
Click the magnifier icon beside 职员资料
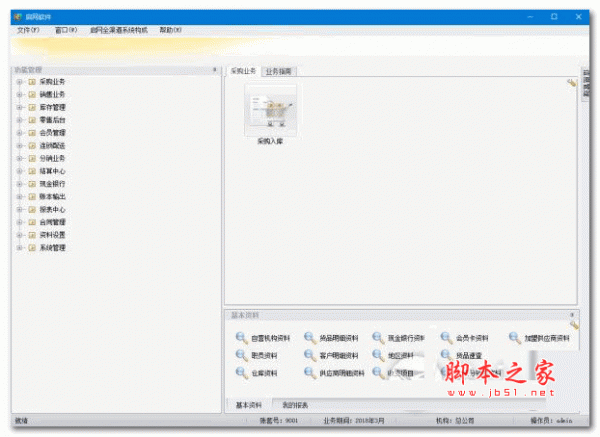[241, 355]
